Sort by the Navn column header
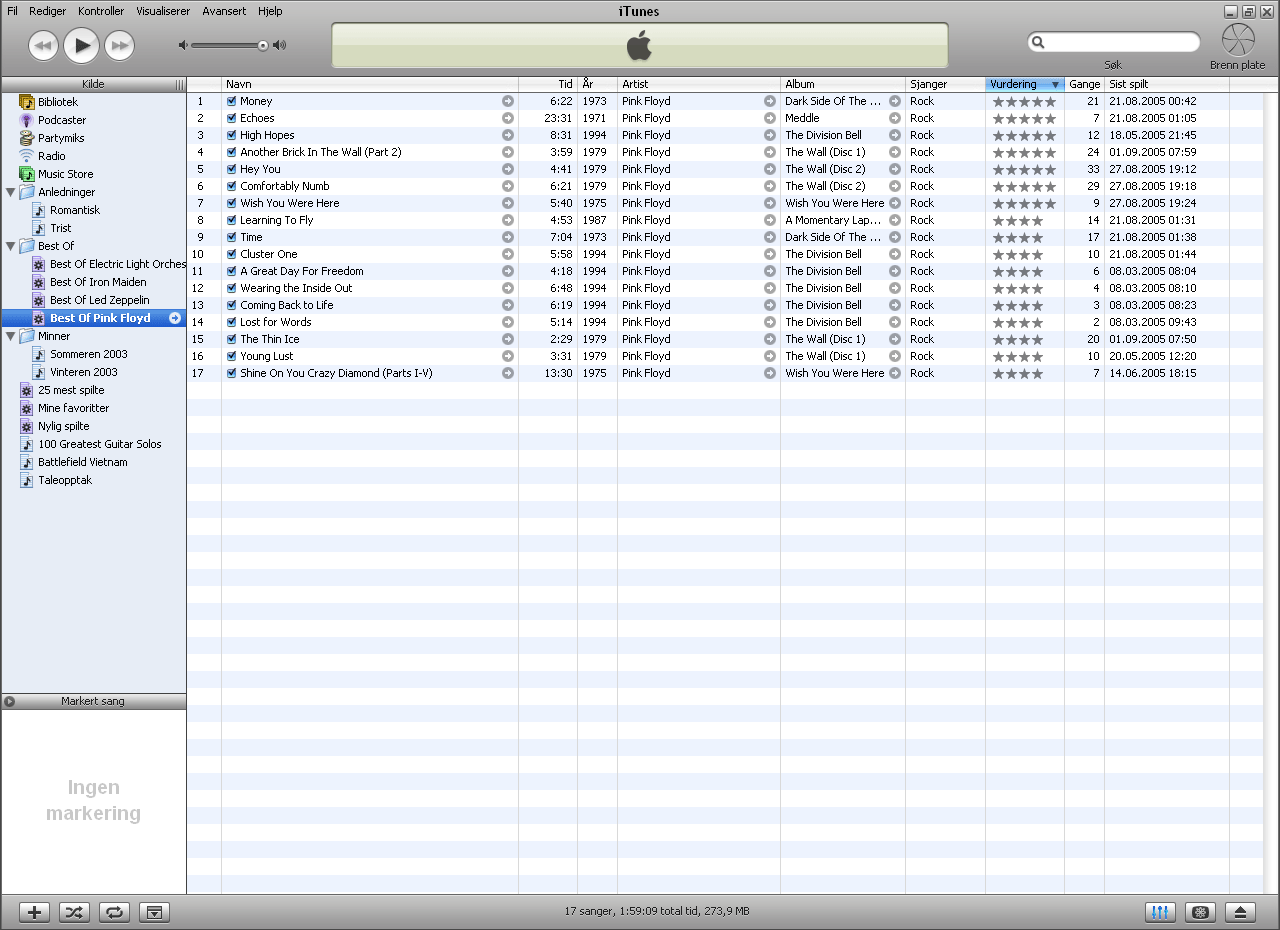1280x930 pixels. (370, 84)
